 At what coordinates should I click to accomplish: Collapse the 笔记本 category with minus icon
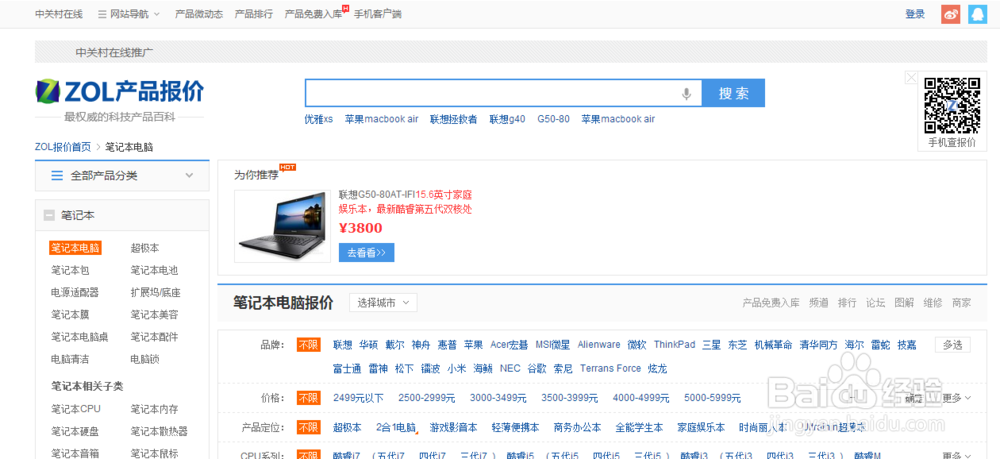48,215
